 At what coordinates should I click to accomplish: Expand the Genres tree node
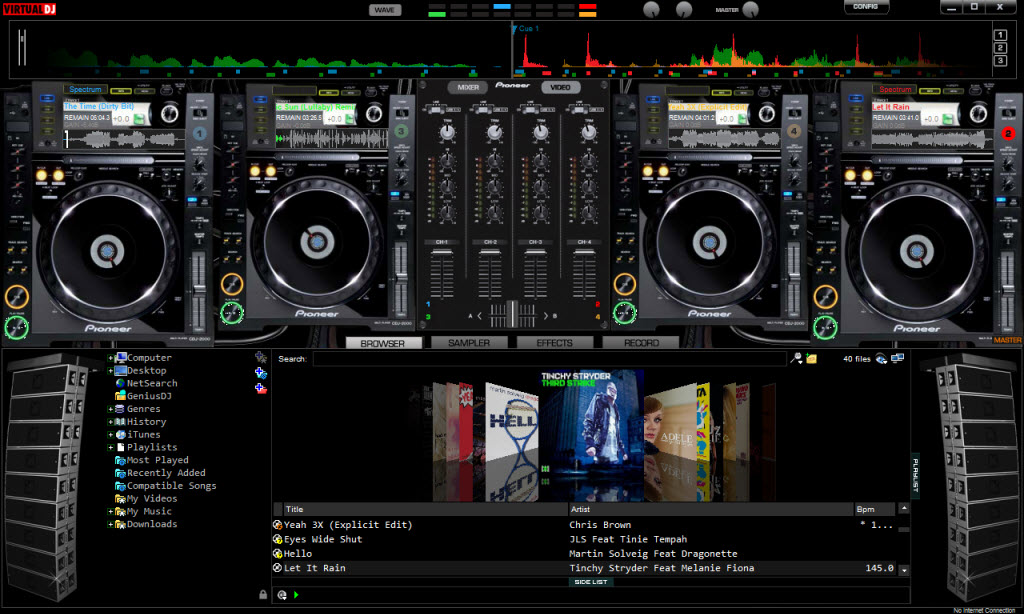(x=110, y=409)
